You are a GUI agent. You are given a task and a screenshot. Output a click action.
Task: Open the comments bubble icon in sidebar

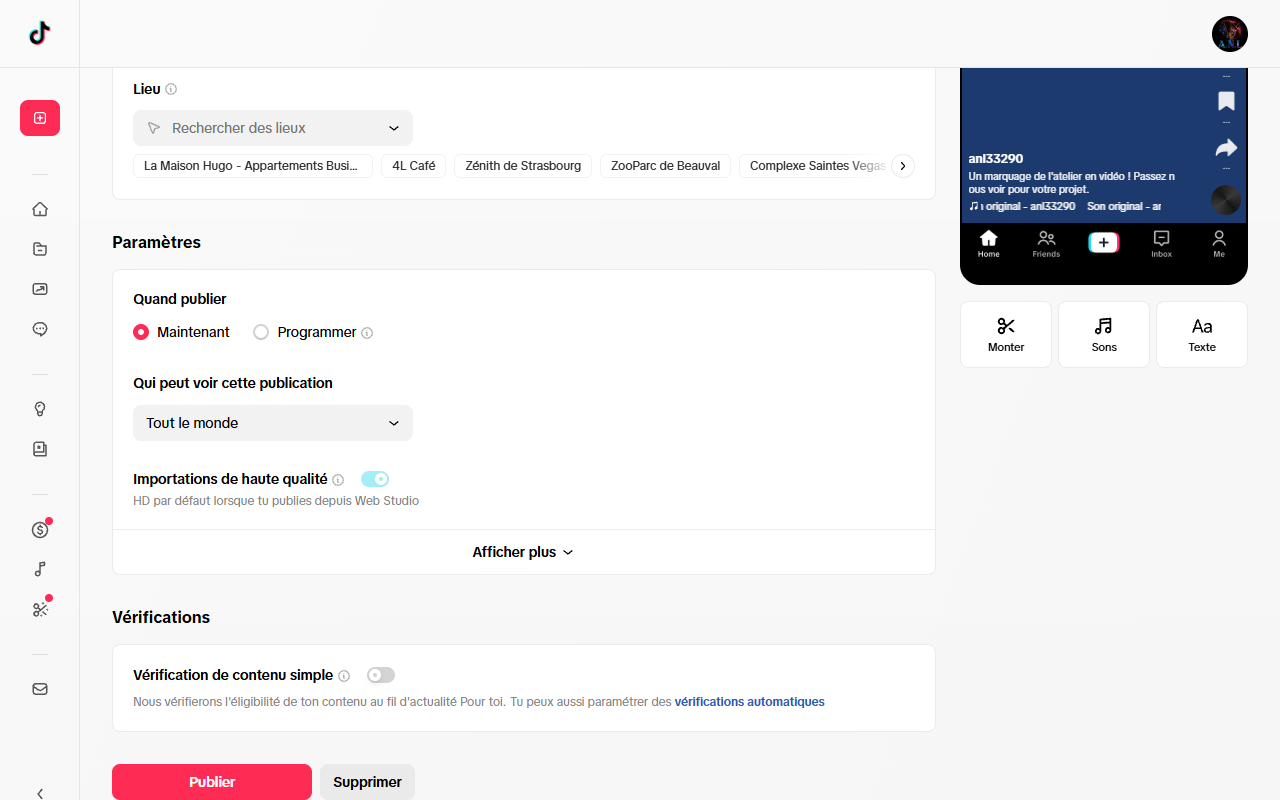tap(40, 329)
